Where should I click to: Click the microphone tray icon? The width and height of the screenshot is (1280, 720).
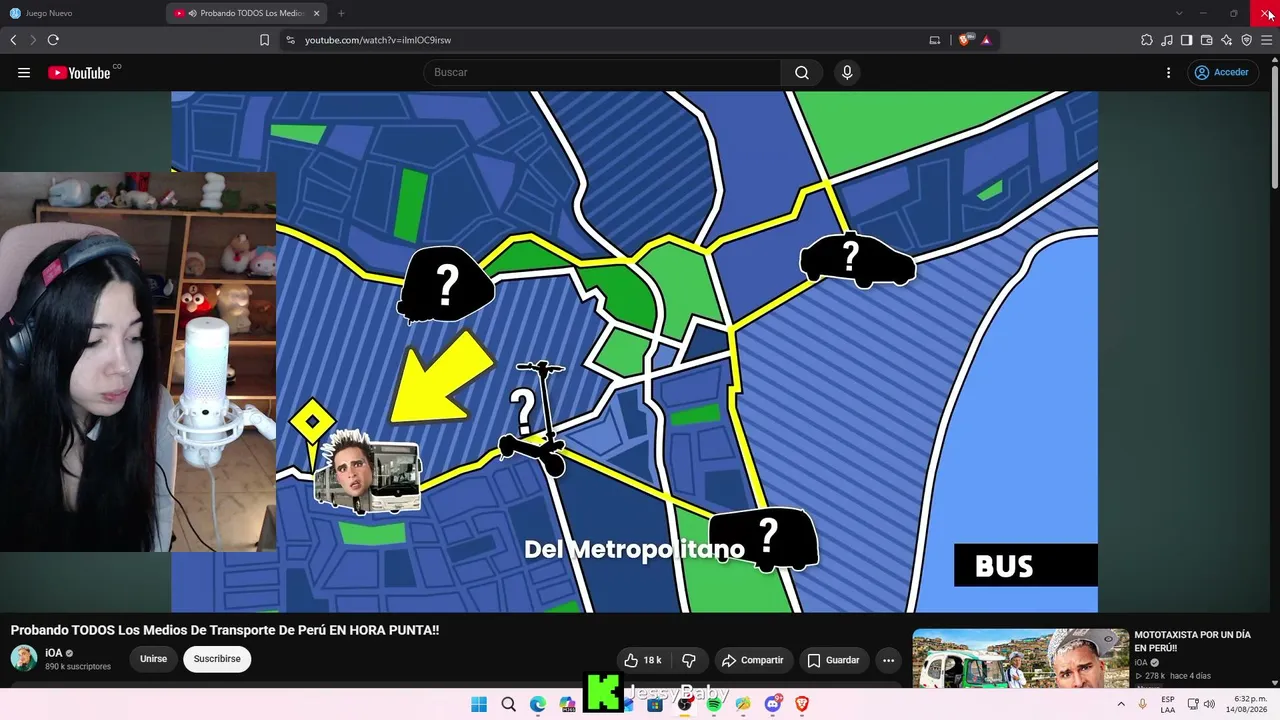1142,704
